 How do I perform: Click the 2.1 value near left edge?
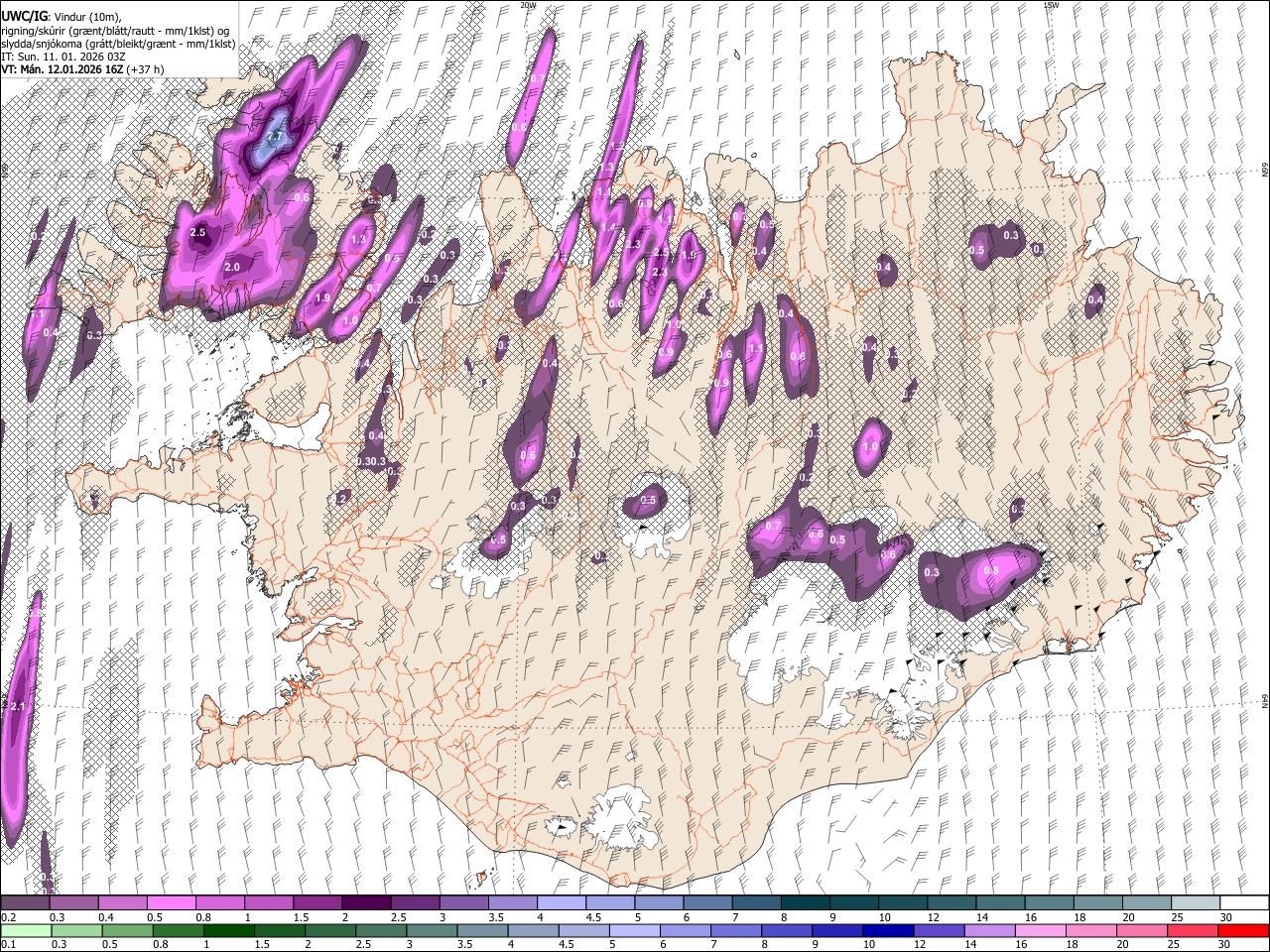point(16,706)
